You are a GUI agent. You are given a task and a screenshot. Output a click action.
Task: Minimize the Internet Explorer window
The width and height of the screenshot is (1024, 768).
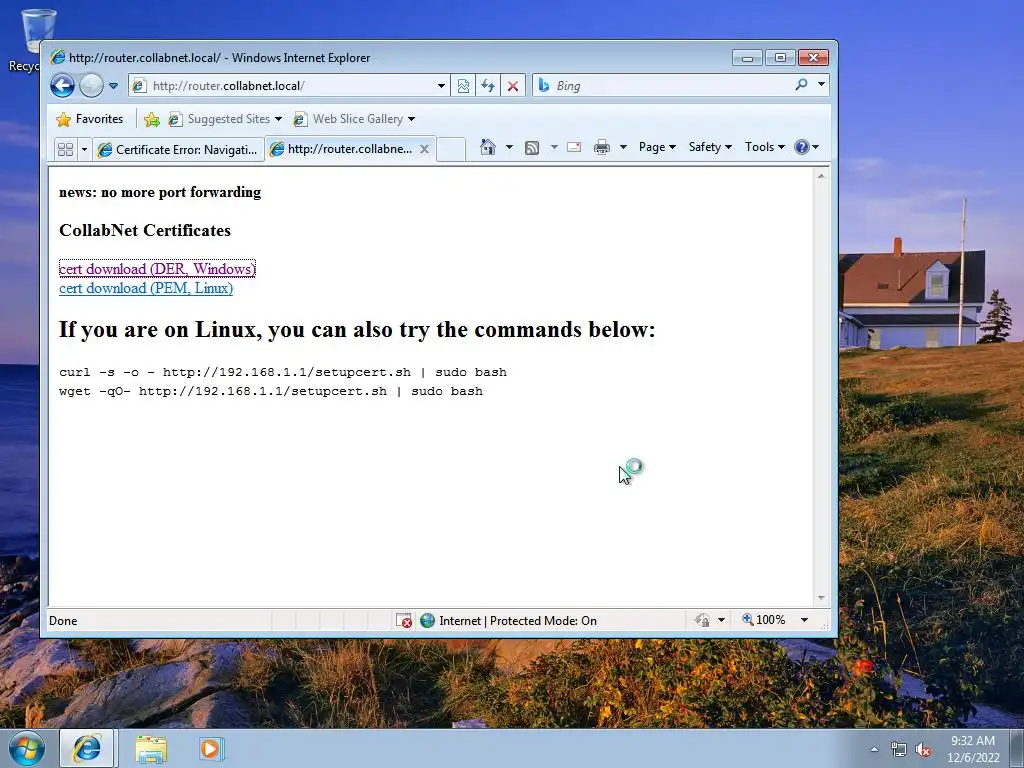(x=747, y=58)
